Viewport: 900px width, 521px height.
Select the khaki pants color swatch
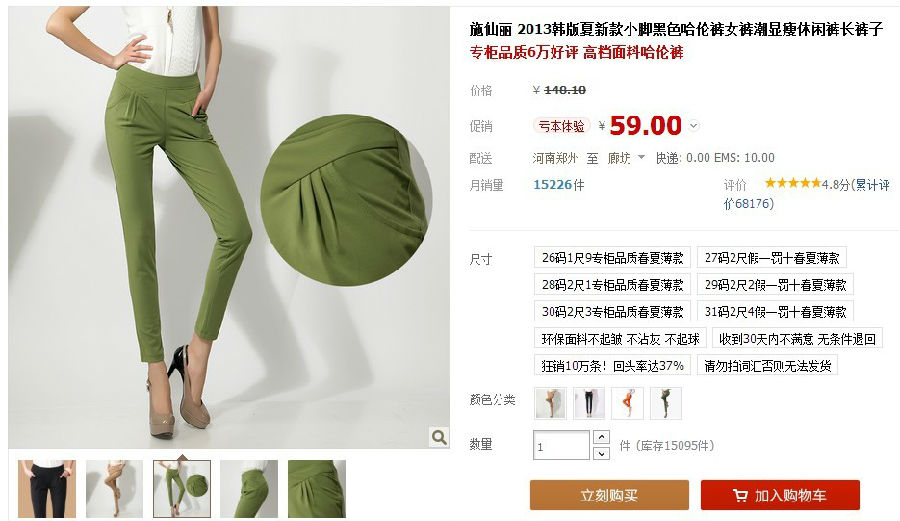pos(550,403)
